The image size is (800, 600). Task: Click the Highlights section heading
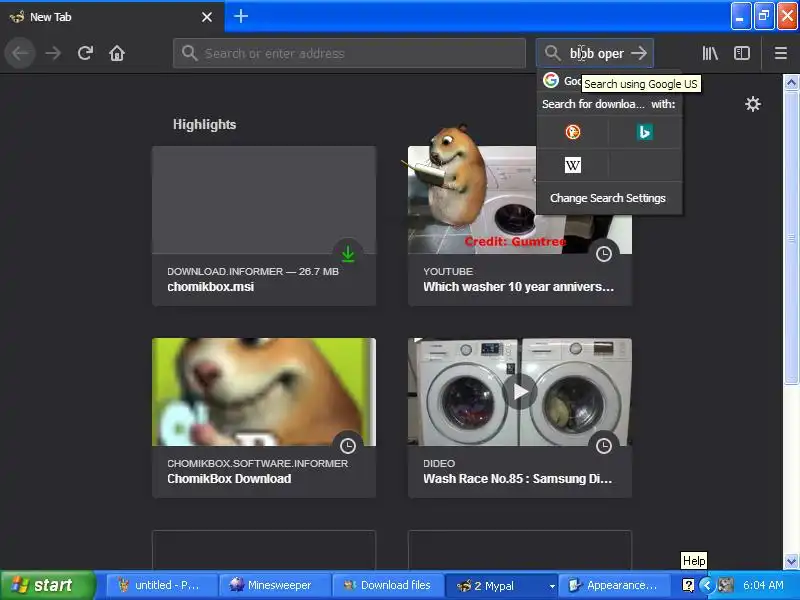point(205,124)
